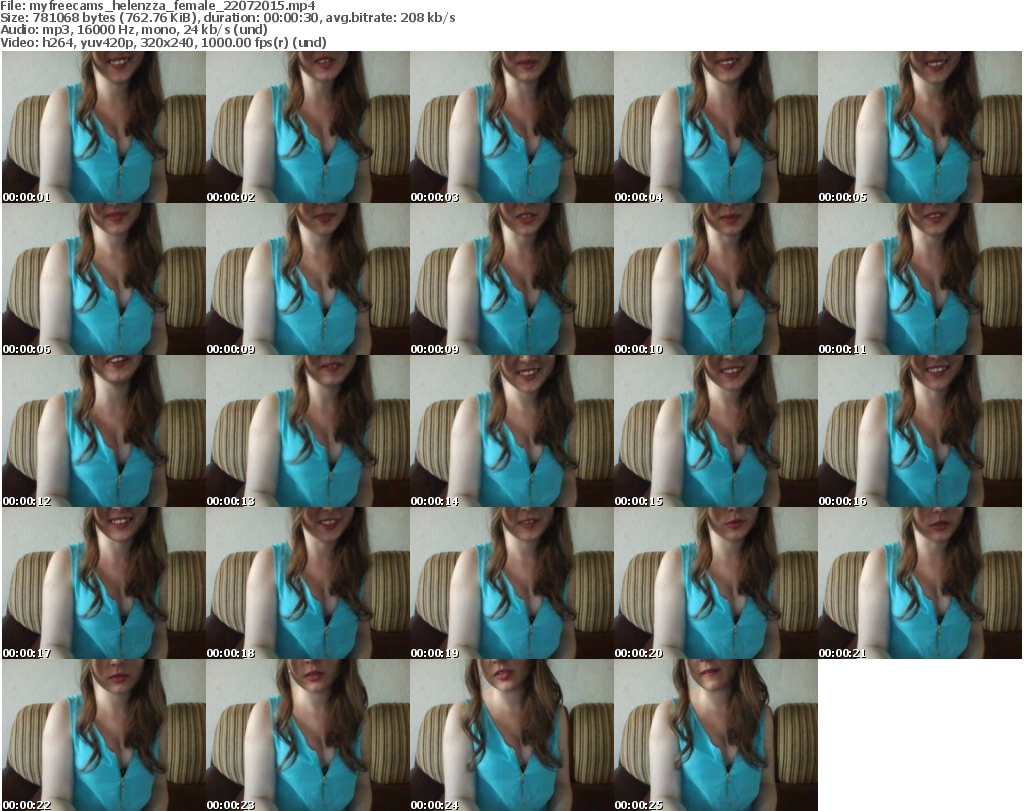This screenshot has height=811, width=1024.
Task: Select the frame labeled 00:00:15
Action: click(x=716, y=431)
